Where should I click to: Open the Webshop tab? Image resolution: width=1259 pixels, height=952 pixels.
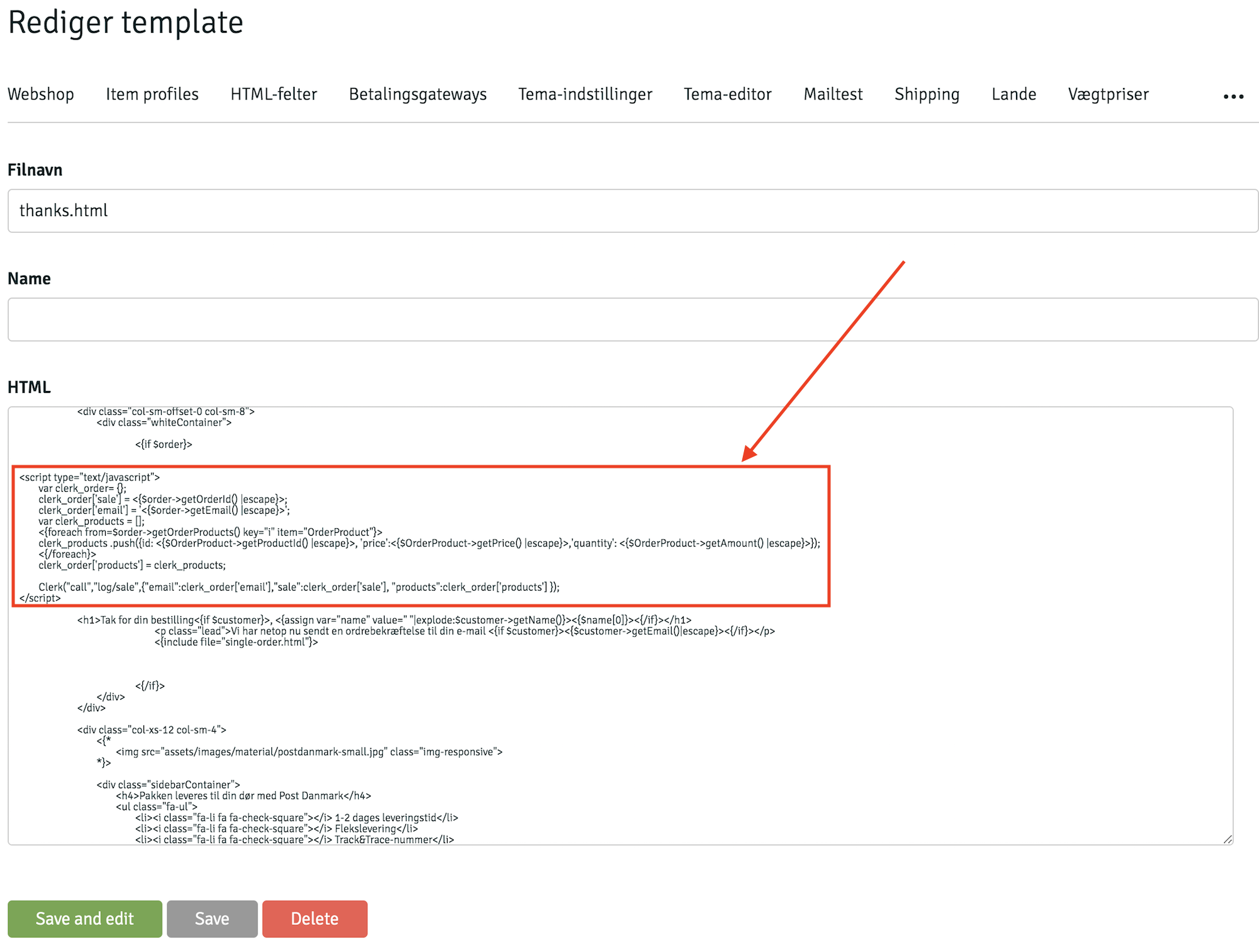(41, 94)
